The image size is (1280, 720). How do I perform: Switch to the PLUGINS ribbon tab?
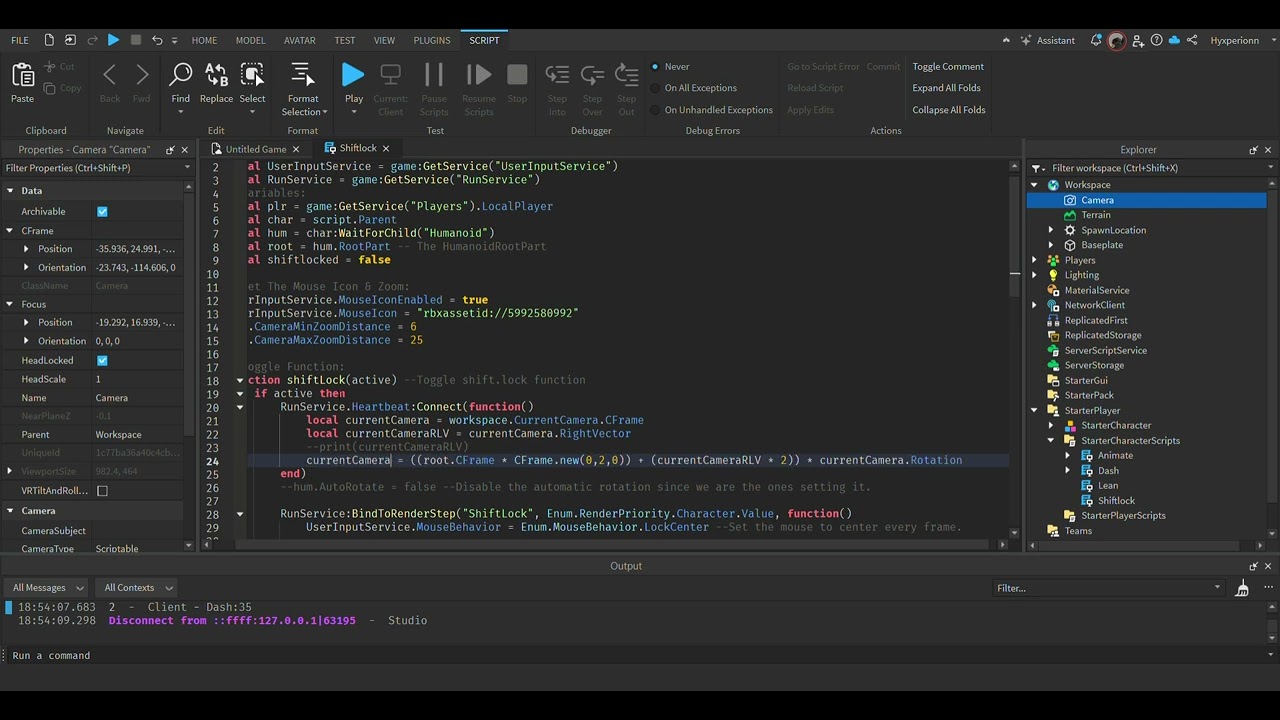tap(432, 40)
